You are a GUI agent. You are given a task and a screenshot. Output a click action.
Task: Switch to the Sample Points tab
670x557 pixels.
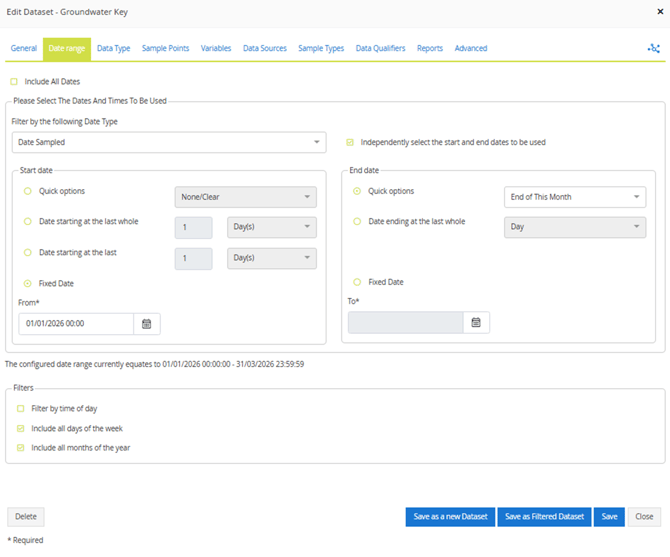[x=165, y=48]
